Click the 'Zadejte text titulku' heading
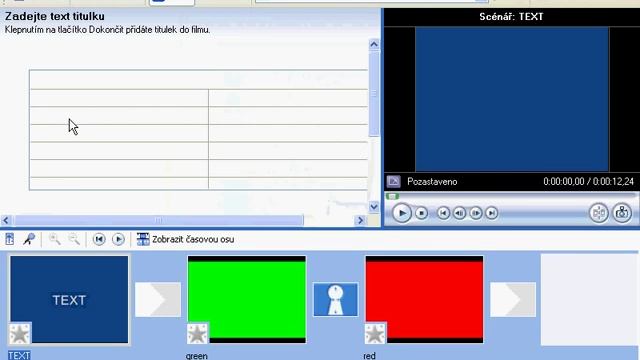This screenshot has height=360, width=640. tap(55, 16)
